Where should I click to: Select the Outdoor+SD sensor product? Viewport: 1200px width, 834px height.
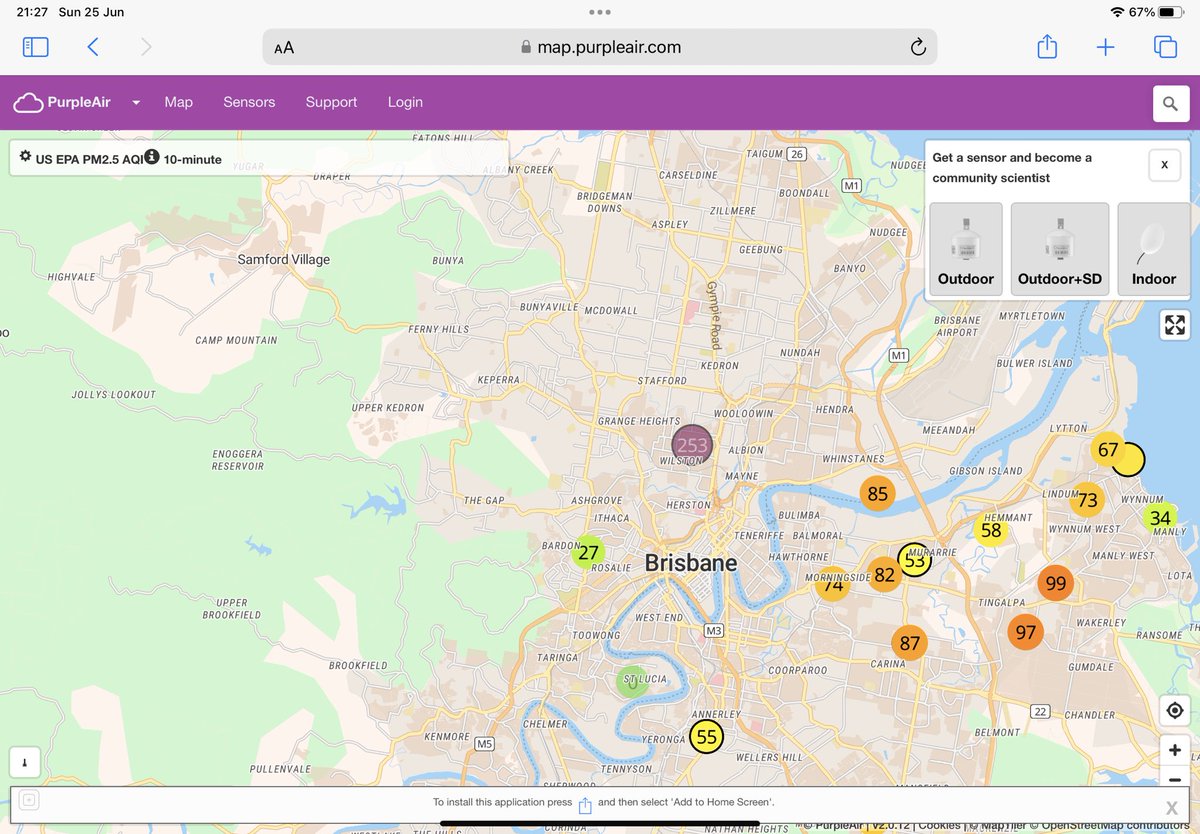(x=1060, y=249)
